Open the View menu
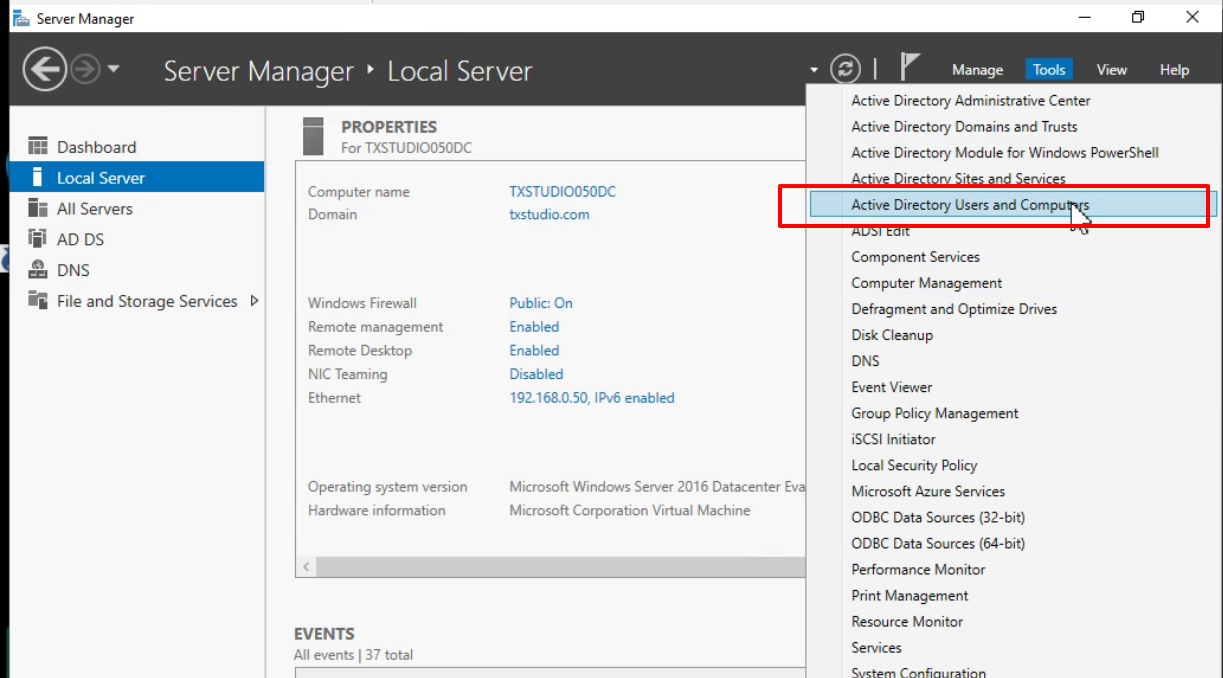Viewport: 1223px width, 678px height. pos(1111,70)
